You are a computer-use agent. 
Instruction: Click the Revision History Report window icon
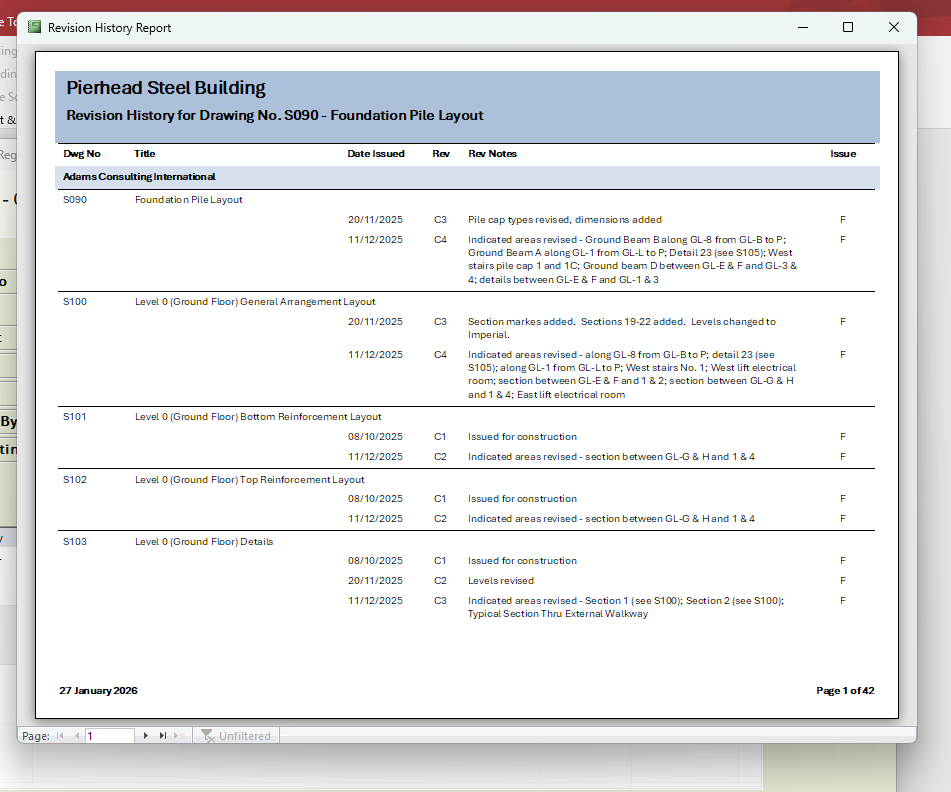(35, 28)
